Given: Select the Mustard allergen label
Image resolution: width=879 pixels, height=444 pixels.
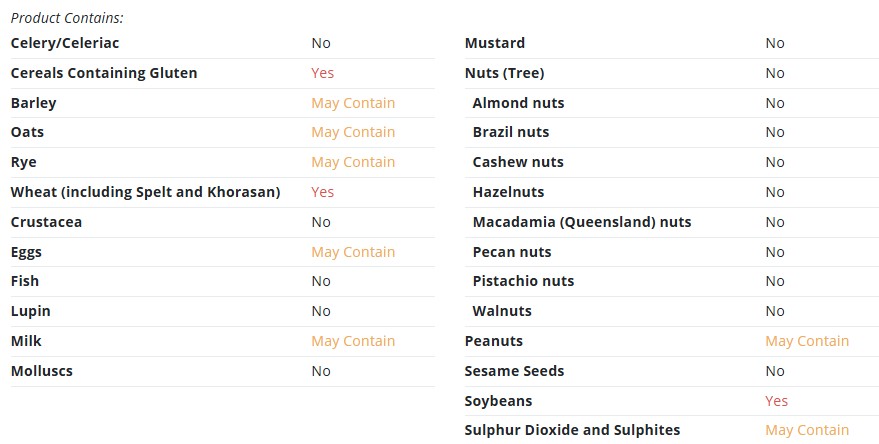Looking at the screenshot, I should pyautogui.click(x=494, y=43).
